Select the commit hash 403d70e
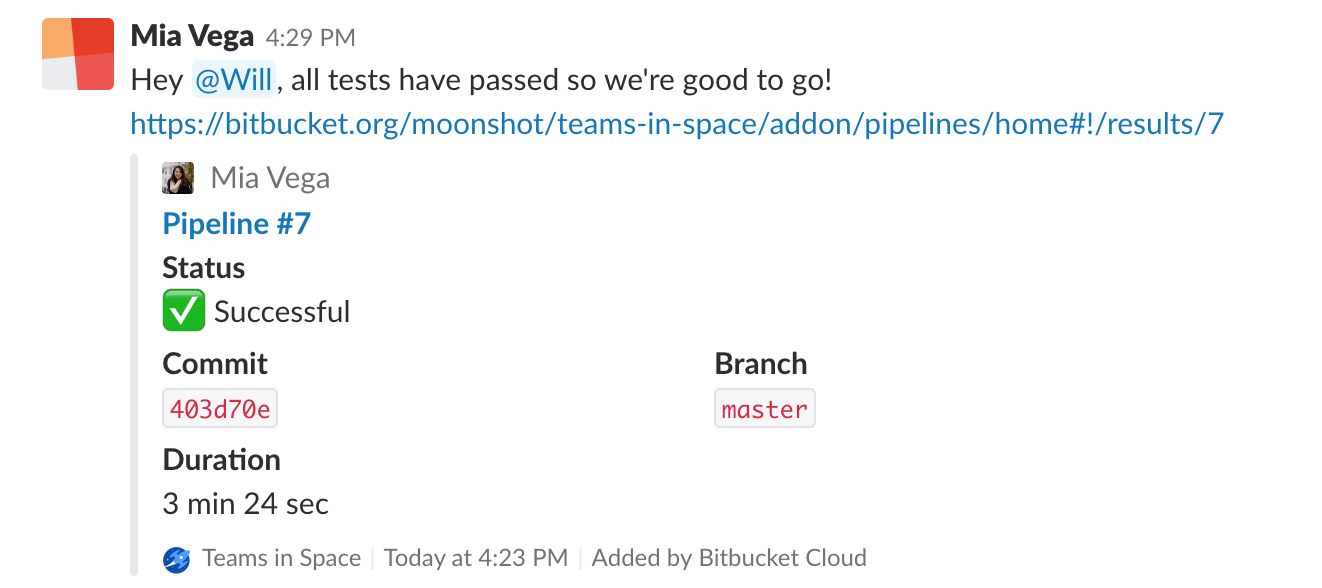The height and width of the screenshot is (588, 1322). (x=220, y=407)
